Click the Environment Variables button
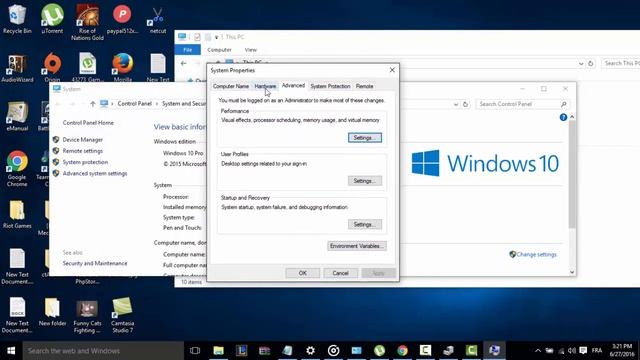Image resolution: width=640 pixels, height=360 pixels. (x=357, y=246)
